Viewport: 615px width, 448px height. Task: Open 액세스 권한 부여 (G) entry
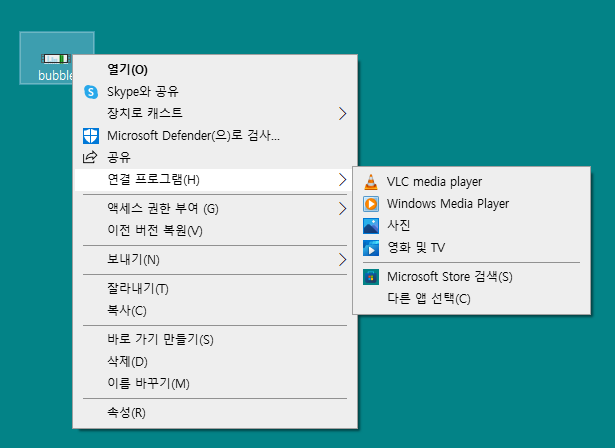pos(215,209)
